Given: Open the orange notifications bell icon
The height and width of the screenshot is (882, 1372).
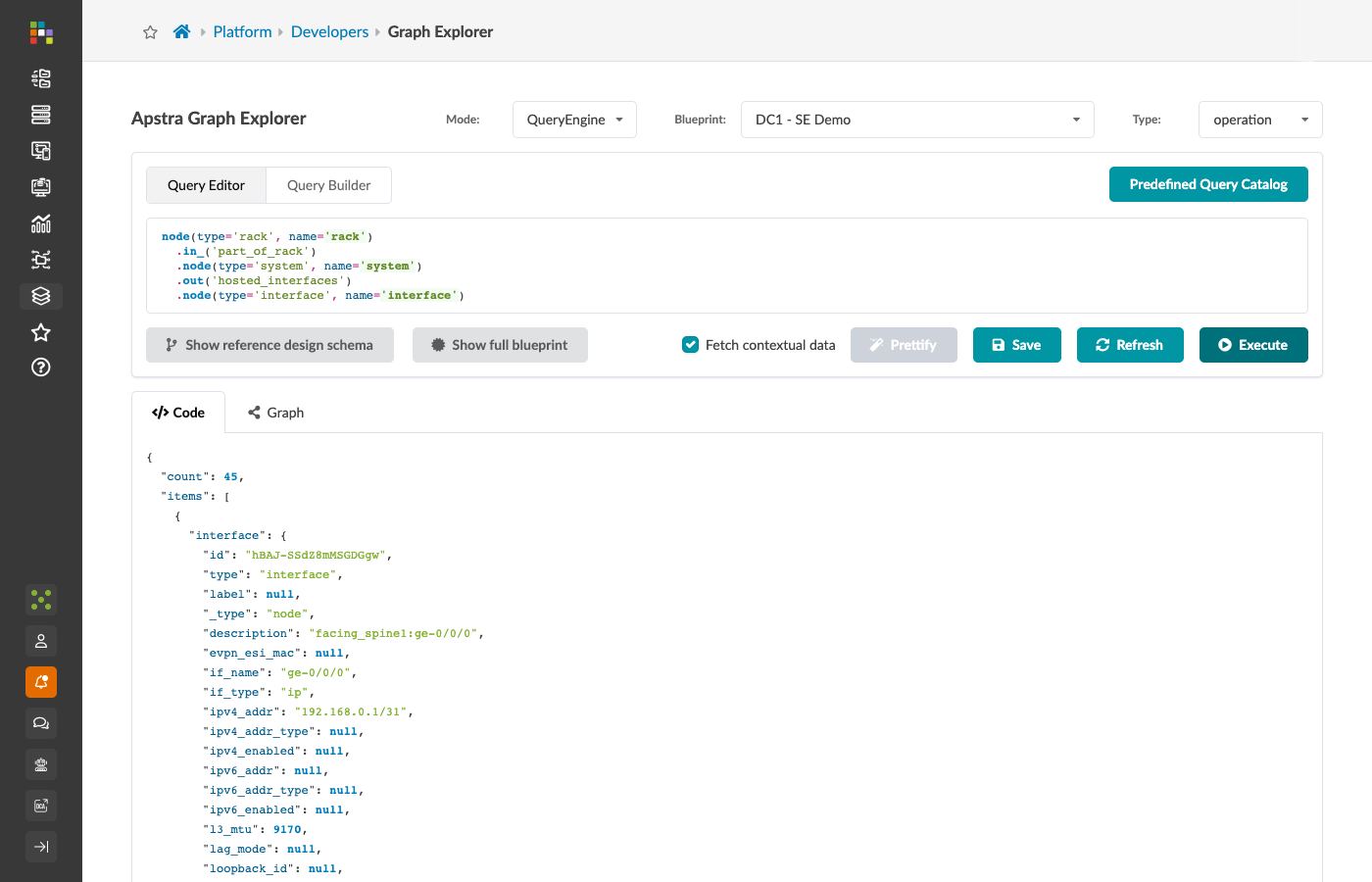Looking at the screenshot, I should [x=41, y=682].
